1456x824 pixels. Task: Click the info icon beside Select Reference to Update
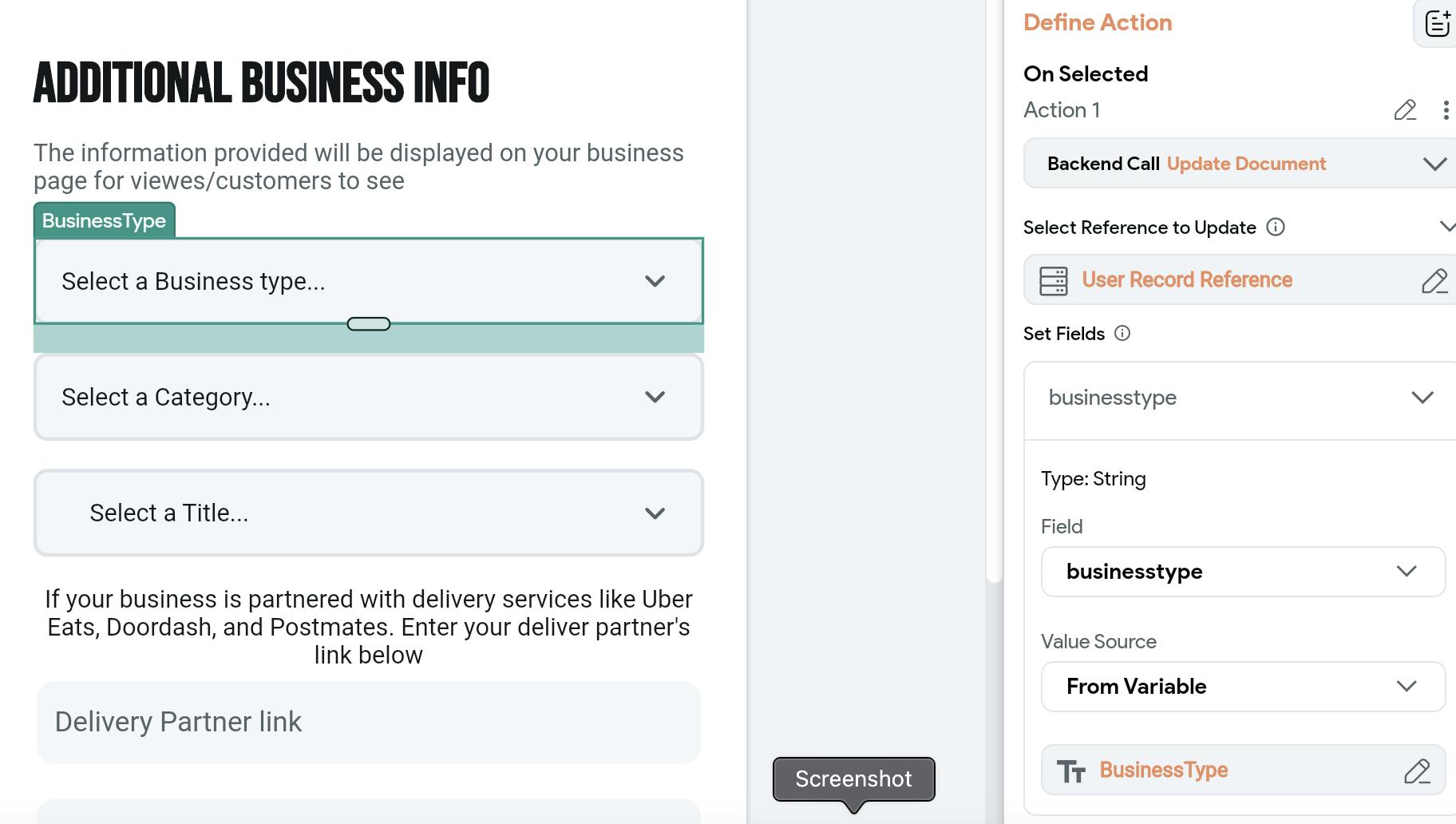pos(1276,228)
